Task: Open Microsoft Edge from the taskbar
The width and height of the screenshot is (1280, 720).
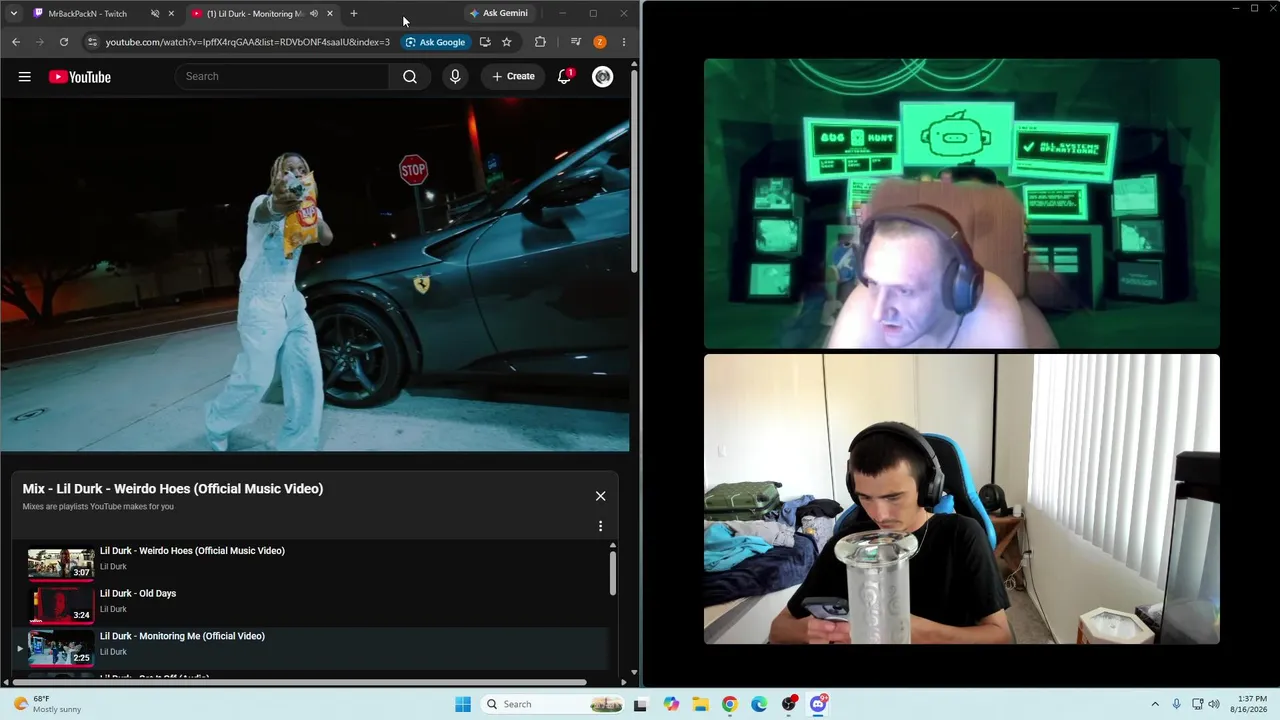Action: pyautogui.click(x=759, y=704)
